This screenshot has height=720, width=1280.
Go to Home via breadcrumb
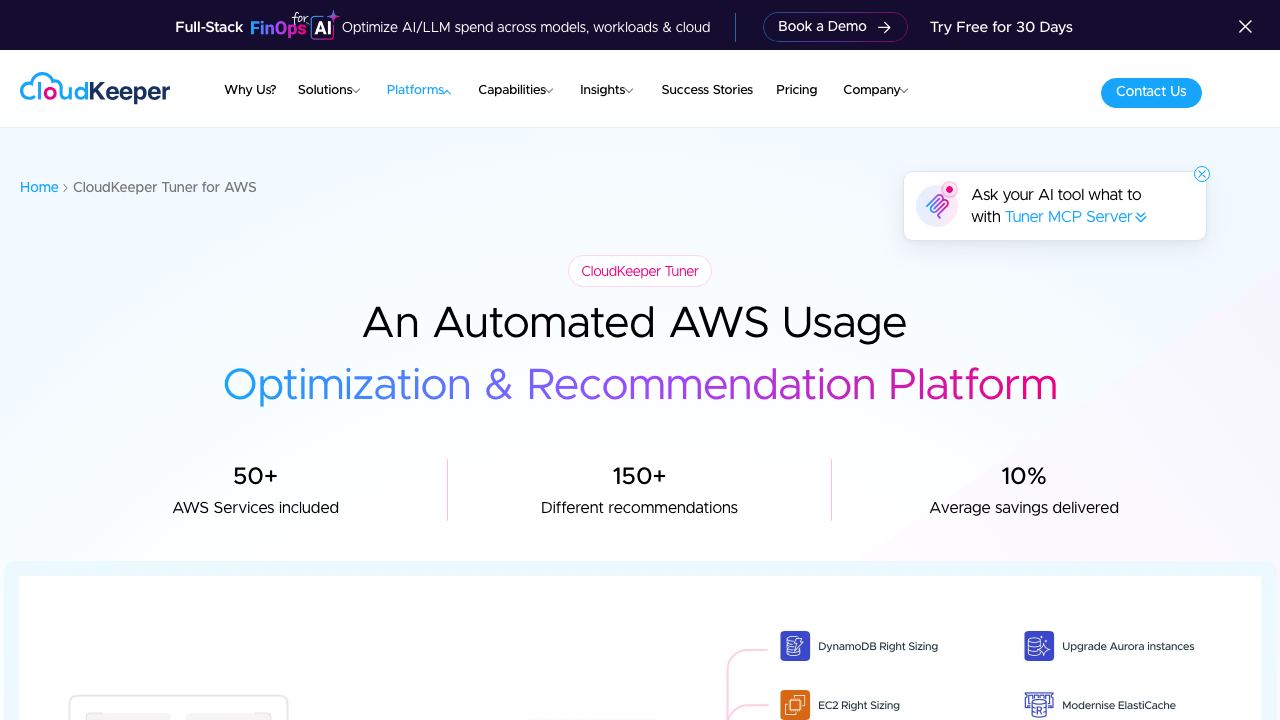[x=39, y=187]
